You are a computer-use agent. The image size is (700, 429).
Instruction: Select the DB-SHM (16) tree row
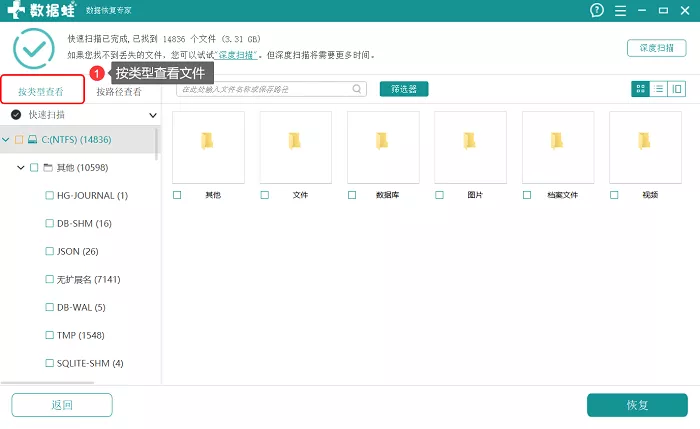coord(80,223)
